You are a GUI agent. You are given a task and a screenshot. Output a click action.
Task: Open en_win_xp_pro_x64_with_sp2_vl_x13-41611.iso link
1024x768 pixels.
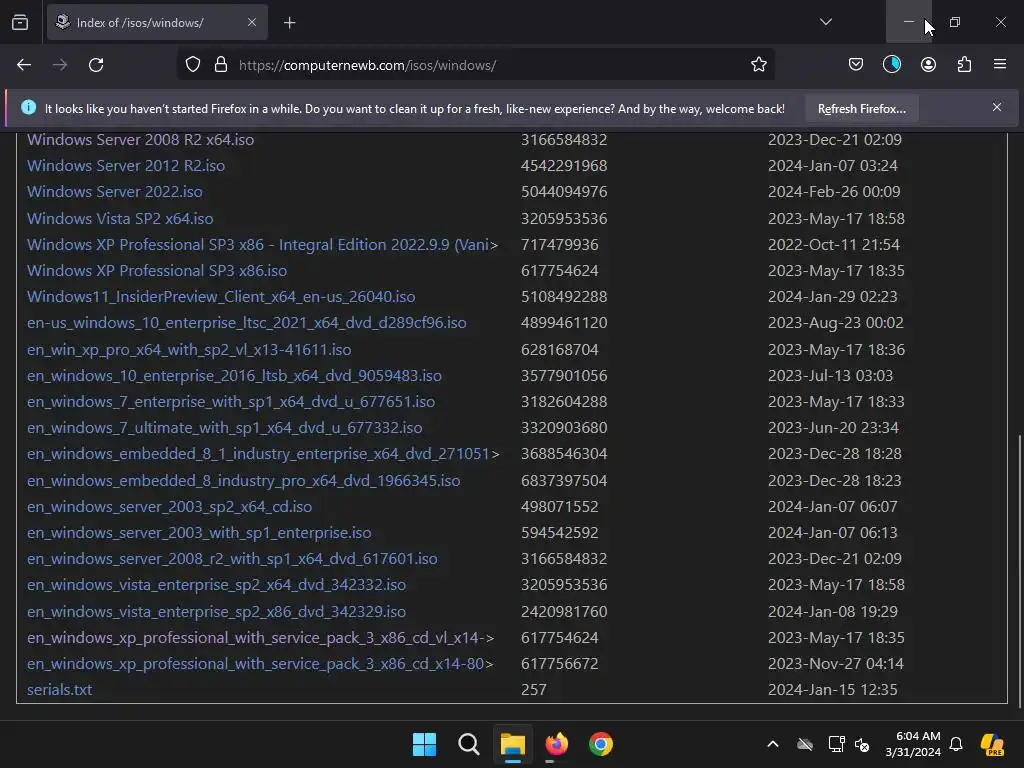189,350
